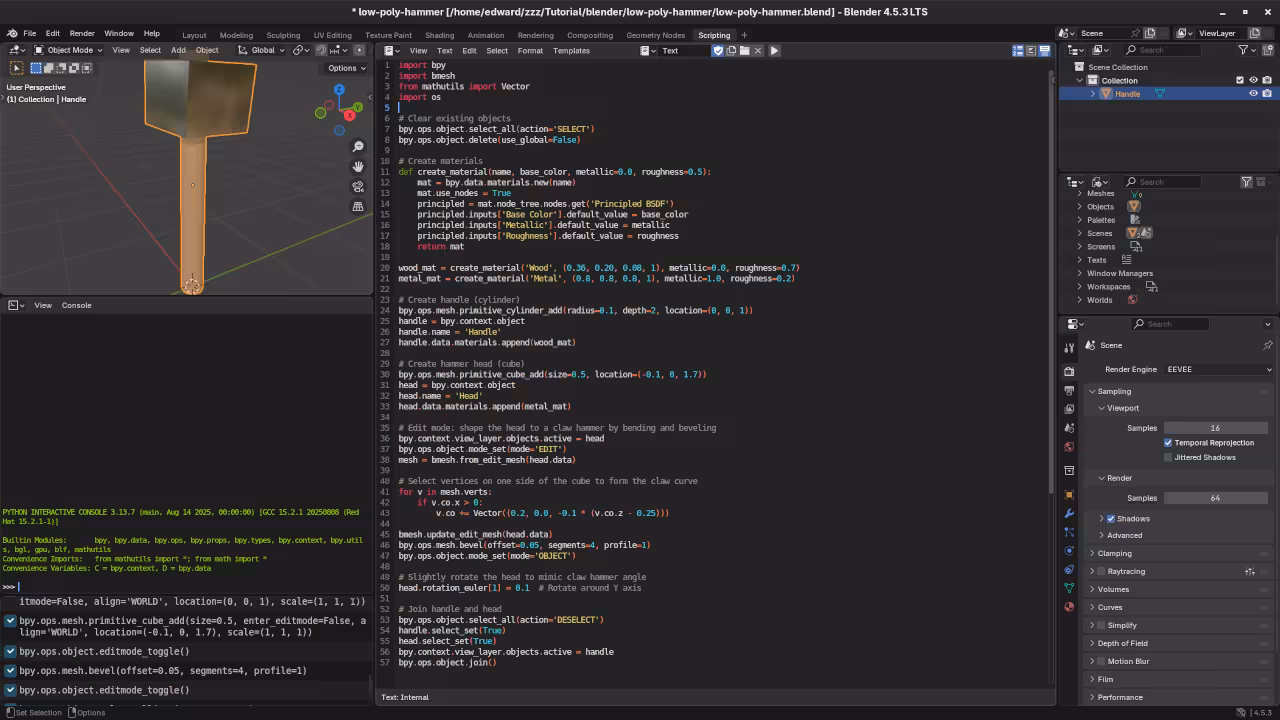Viewport: 1280px width, 720px height.
Task: Expand the Handle object in the outliner
Action: 1092,94
